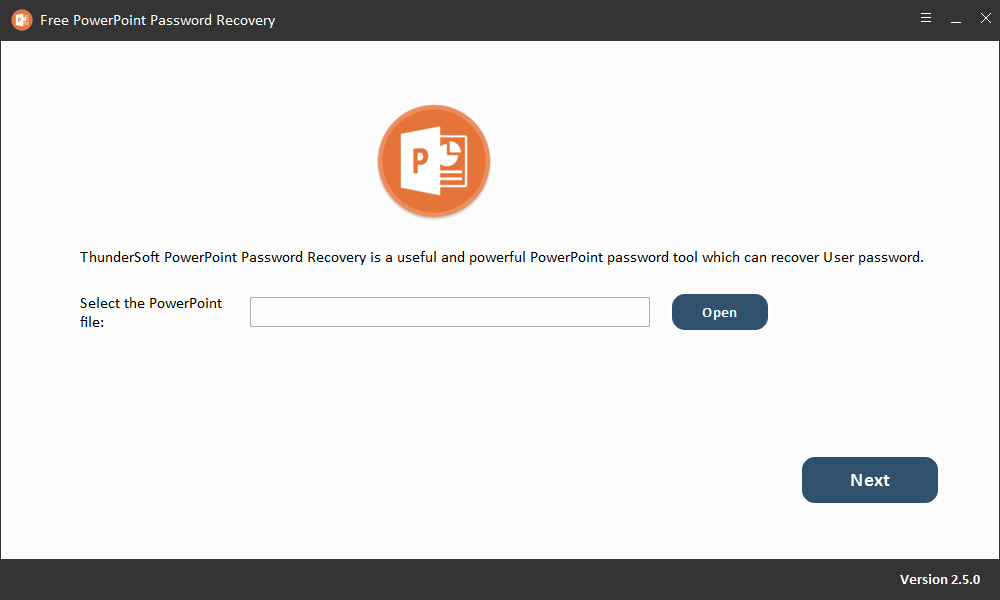Click the pie chart graphic in the logo
The width and height of the screenshot is (1000, 600).
[450, 150]
